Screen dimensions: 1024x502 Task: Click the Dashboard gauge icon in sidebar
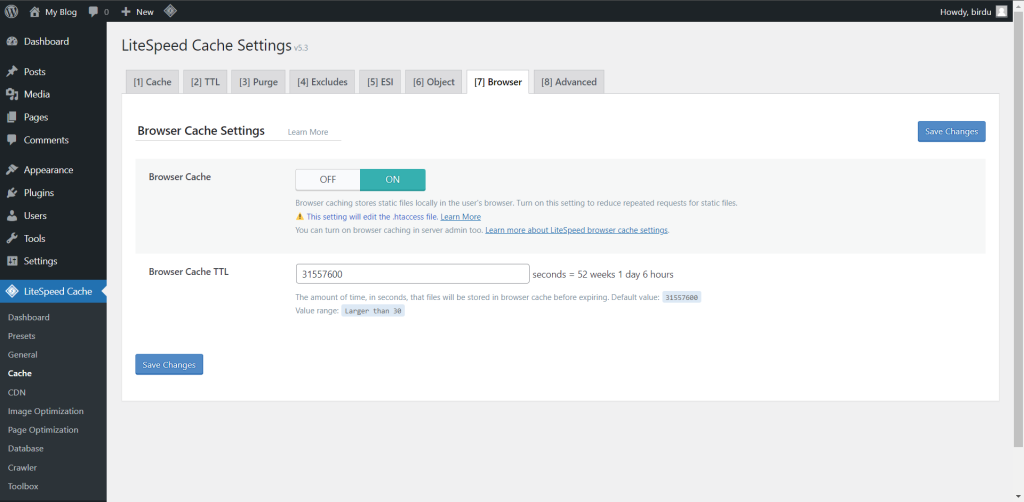click(12, 42)
